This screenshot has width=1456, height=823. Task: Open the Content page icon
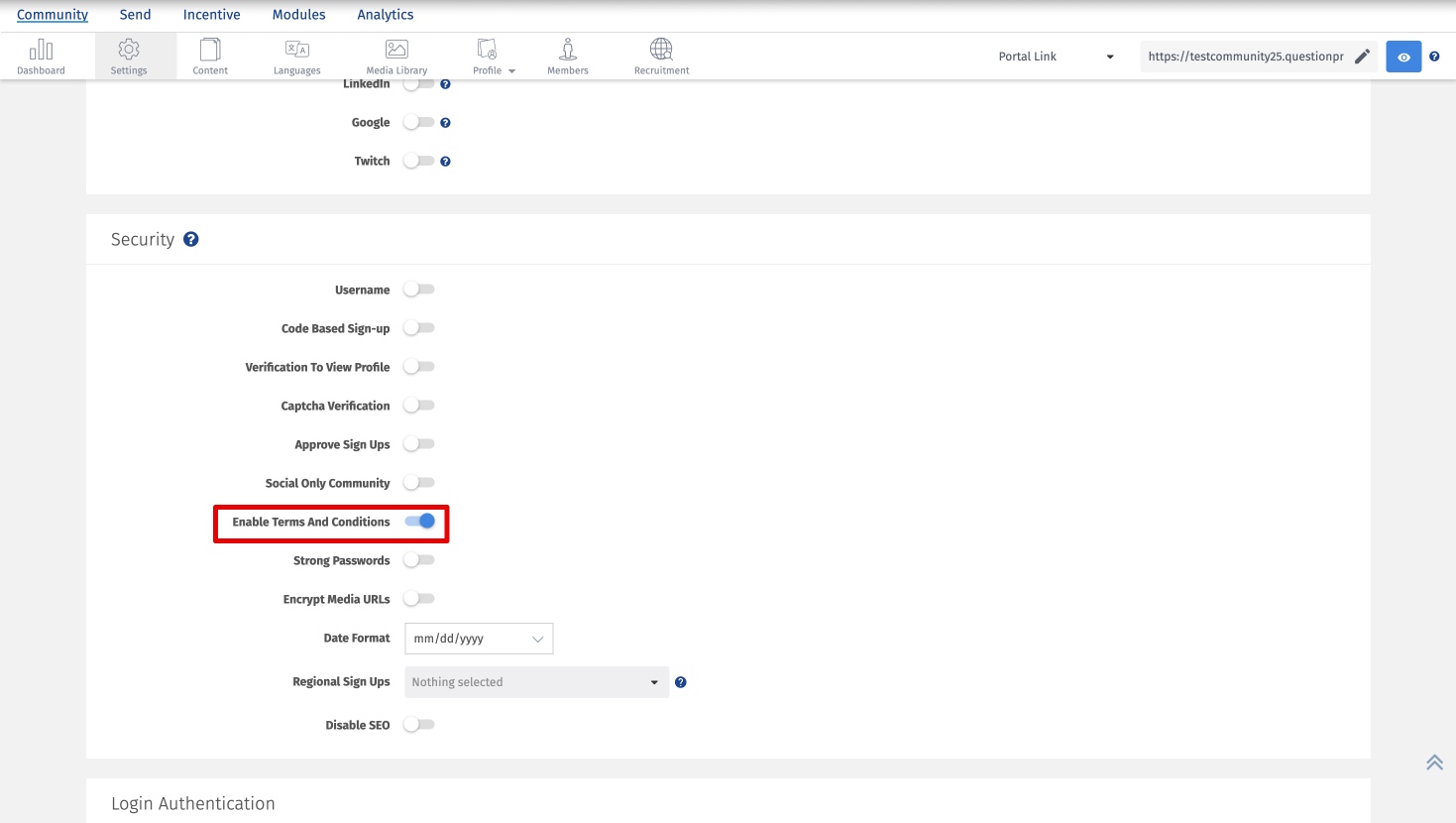210,50
